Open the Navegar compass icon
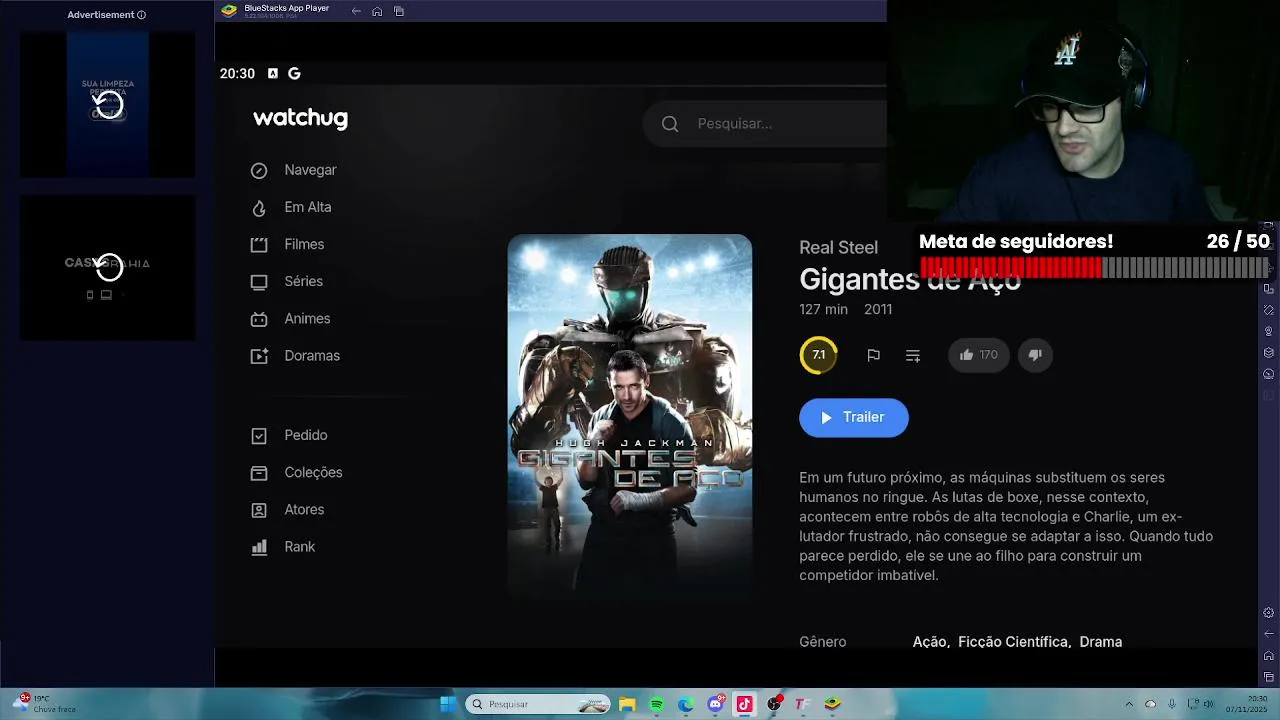 [x=259, y=171]
